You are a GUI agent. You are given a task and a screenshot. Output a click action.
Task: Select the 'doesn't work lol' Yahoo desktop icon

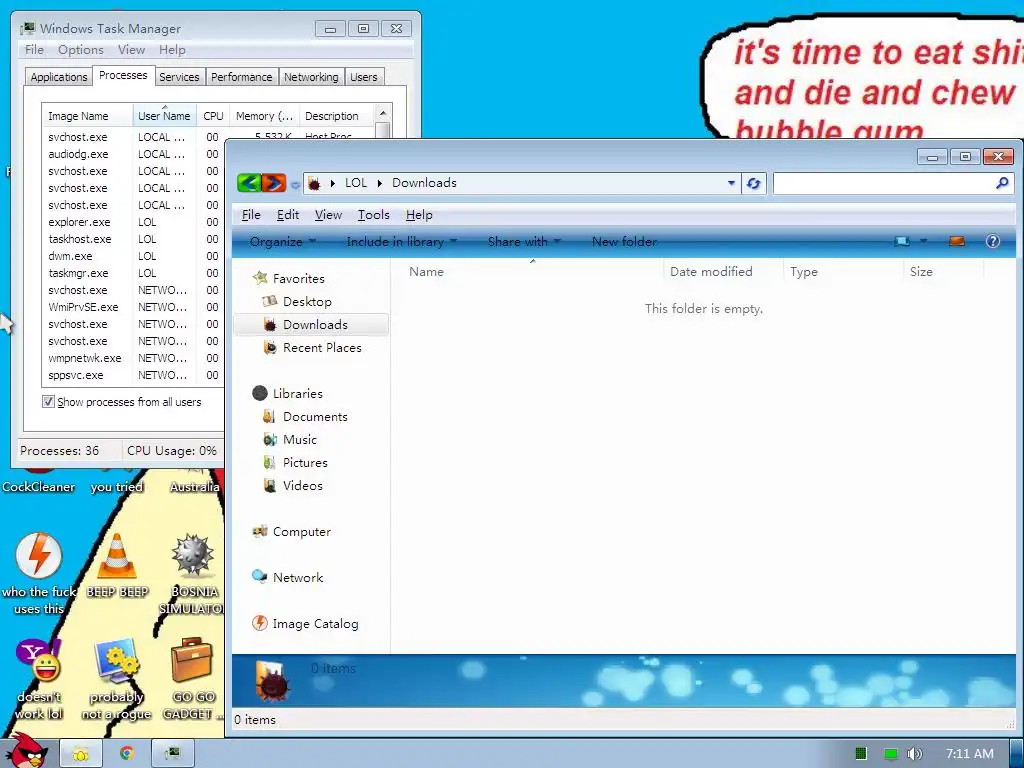(39, 662)
